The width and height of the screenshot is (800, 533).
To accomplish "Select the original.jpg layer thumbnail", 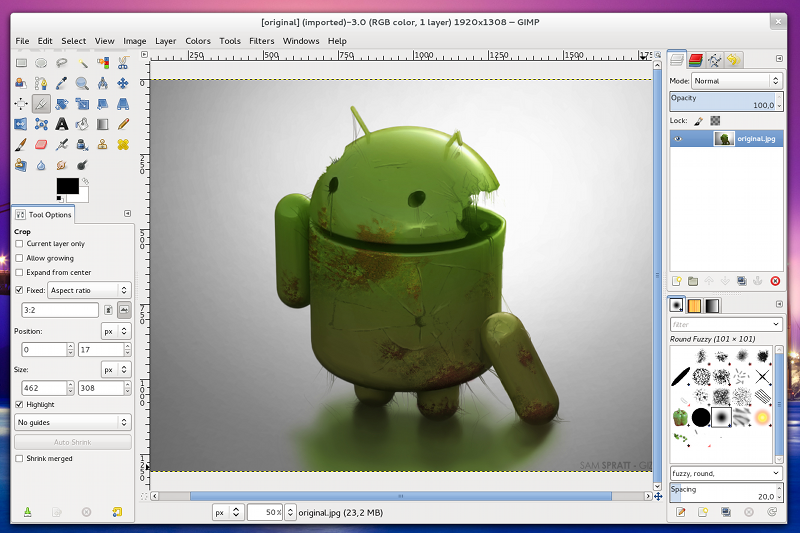I will tap(723, 139).
